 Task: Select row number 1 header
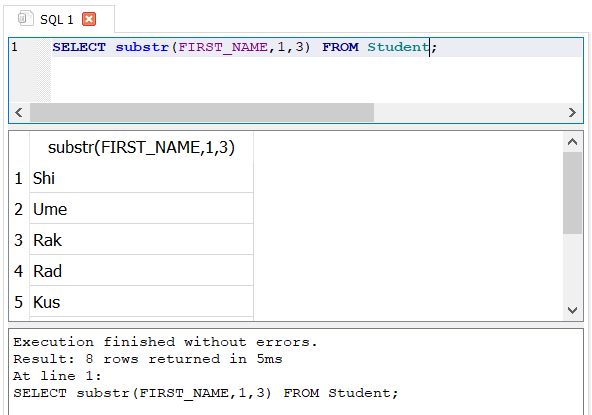[19, 178]
